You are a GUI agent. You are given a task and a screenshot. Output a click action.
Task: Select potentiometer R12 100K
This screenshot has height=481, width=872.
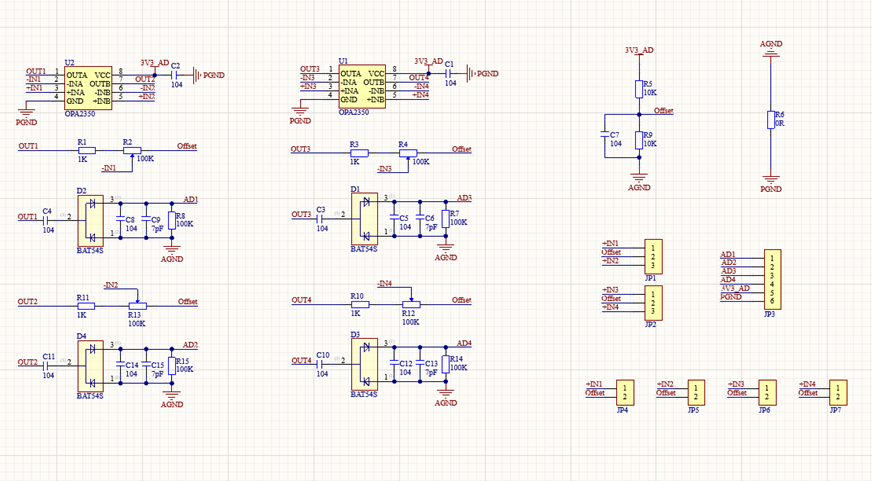click(411, 304)
